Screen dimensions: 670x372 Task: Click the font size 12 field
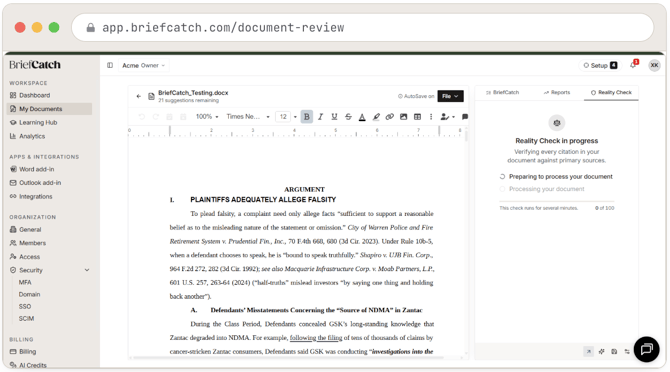283,117
